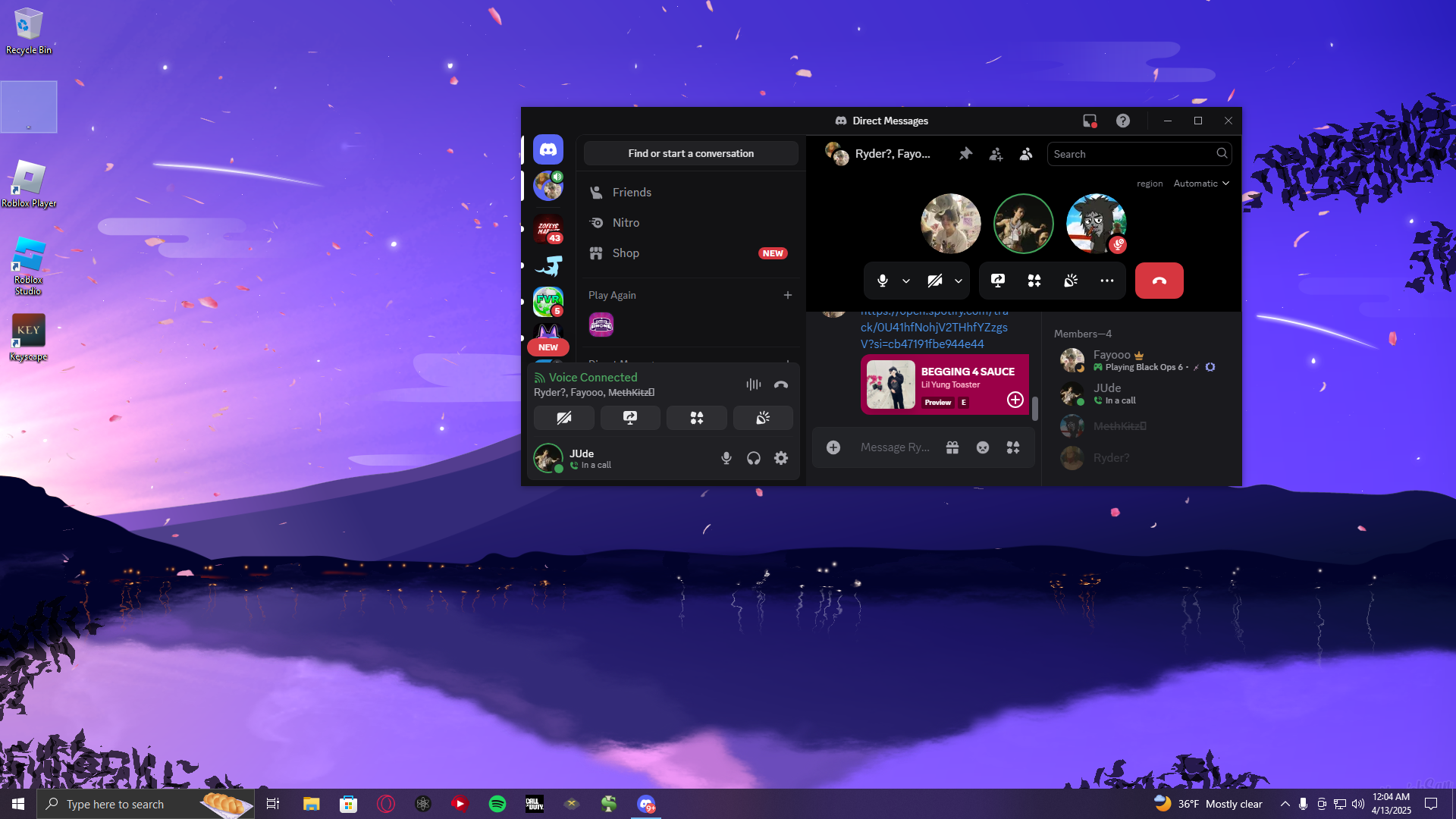Image resolution: width=1456 pixels, height=819 pixels.
Task: Toggle camera in Voice Connected panel
Action: pos(564,418)
